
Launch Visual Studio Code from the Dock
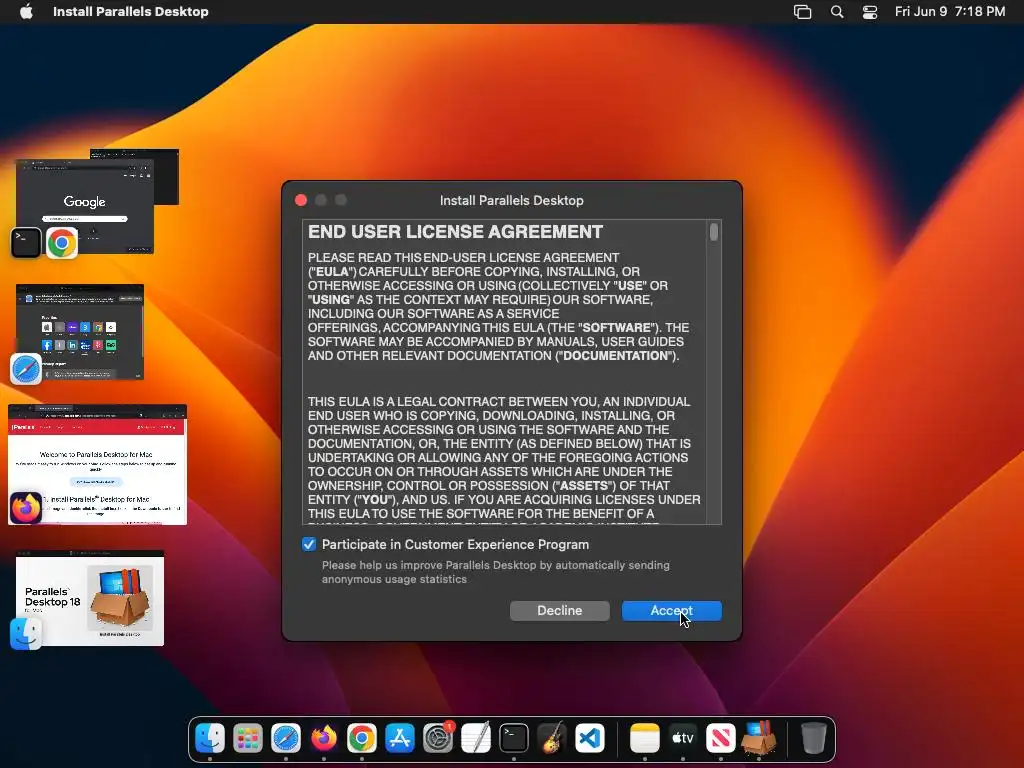click(590, 738)
